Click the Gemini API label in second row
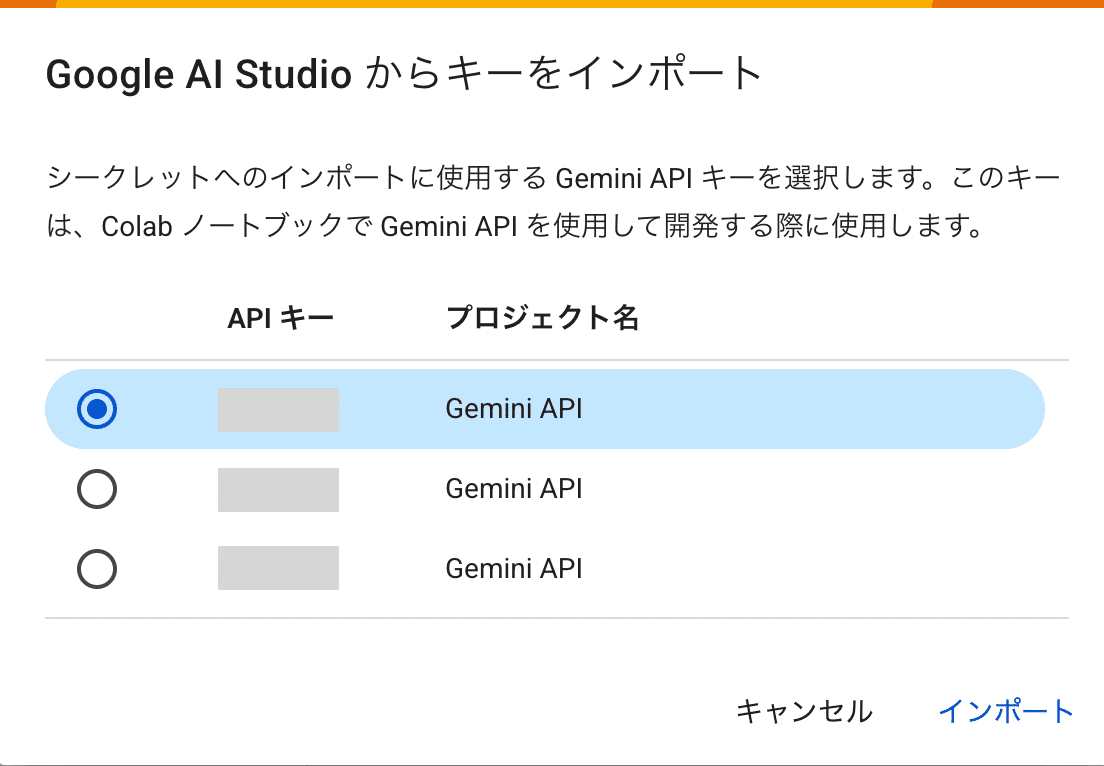Image resolution: width=1104 pixels, height=766 pixels. (513, 489)
